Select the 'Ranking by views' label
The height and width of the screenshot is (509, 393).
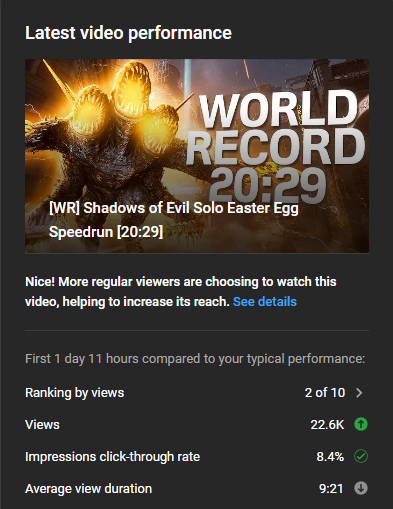point(75,393)
